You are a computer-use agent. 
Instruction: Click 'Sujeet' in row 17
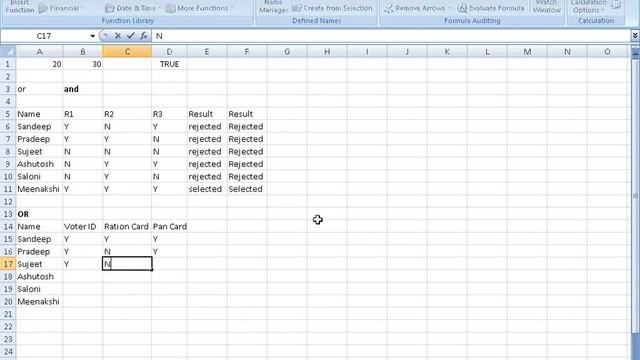[x=39, y=264]
